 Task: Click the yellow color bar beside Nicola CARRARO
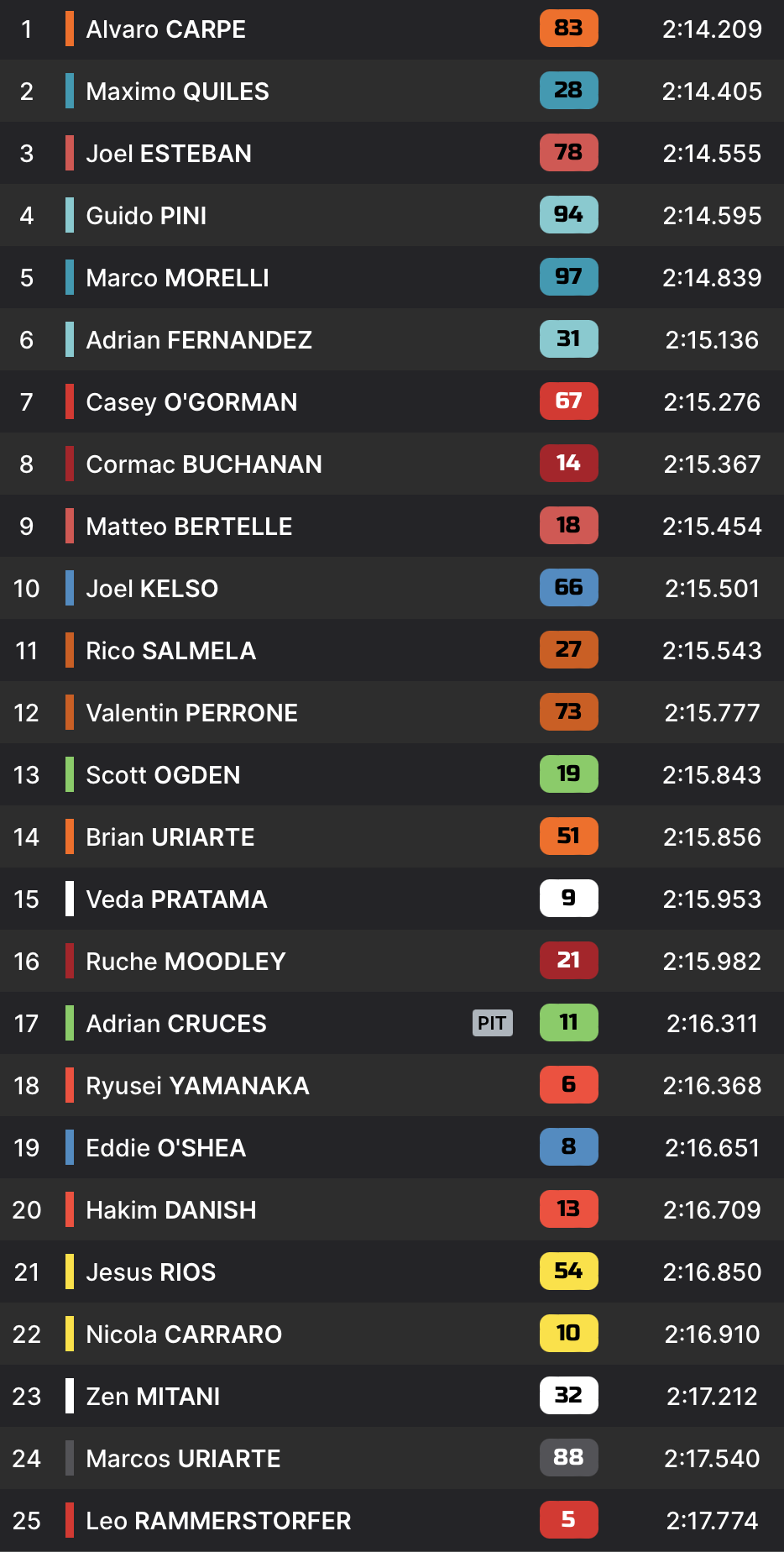click(70, 1334)
